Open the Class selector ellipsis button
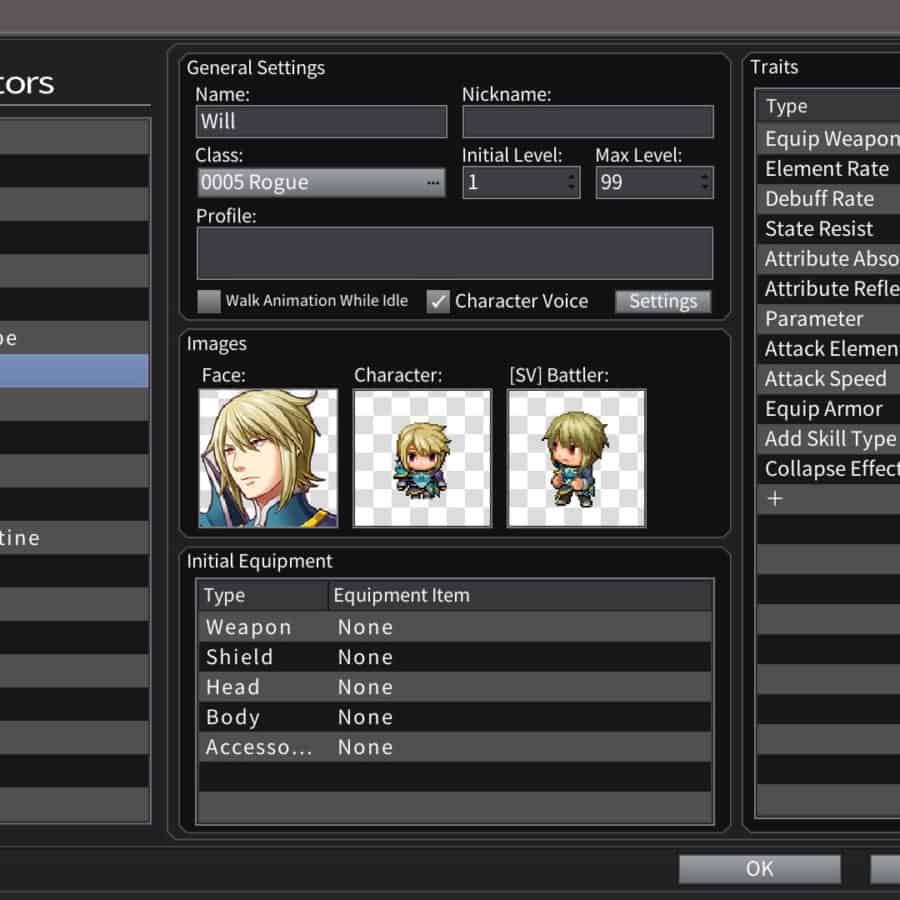This screenshot has width=900, height=900. coord(434,183)
